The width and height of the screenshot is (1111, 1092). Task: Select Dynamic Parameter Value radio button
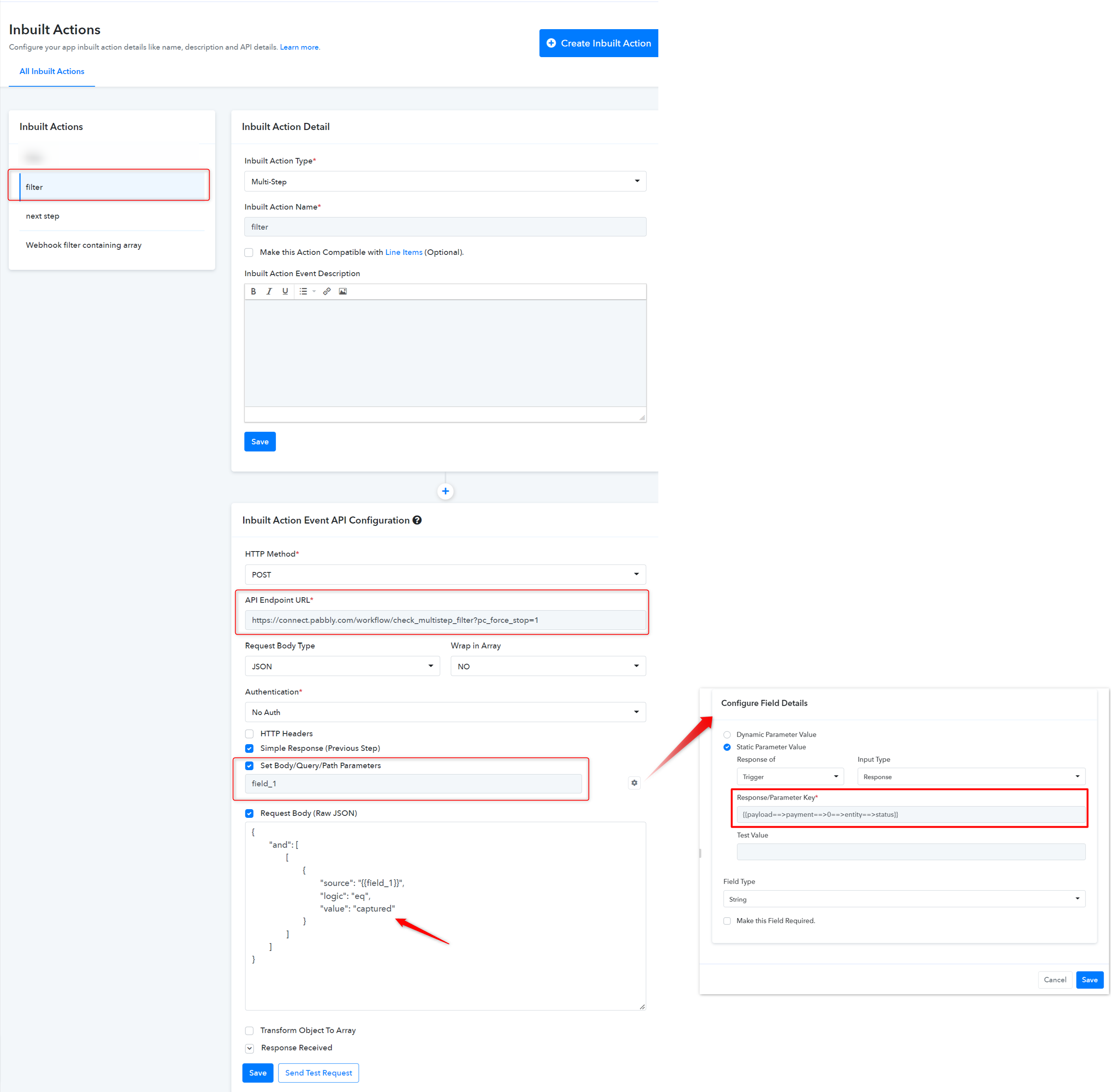pyautogui.click(x=727, y=735)
